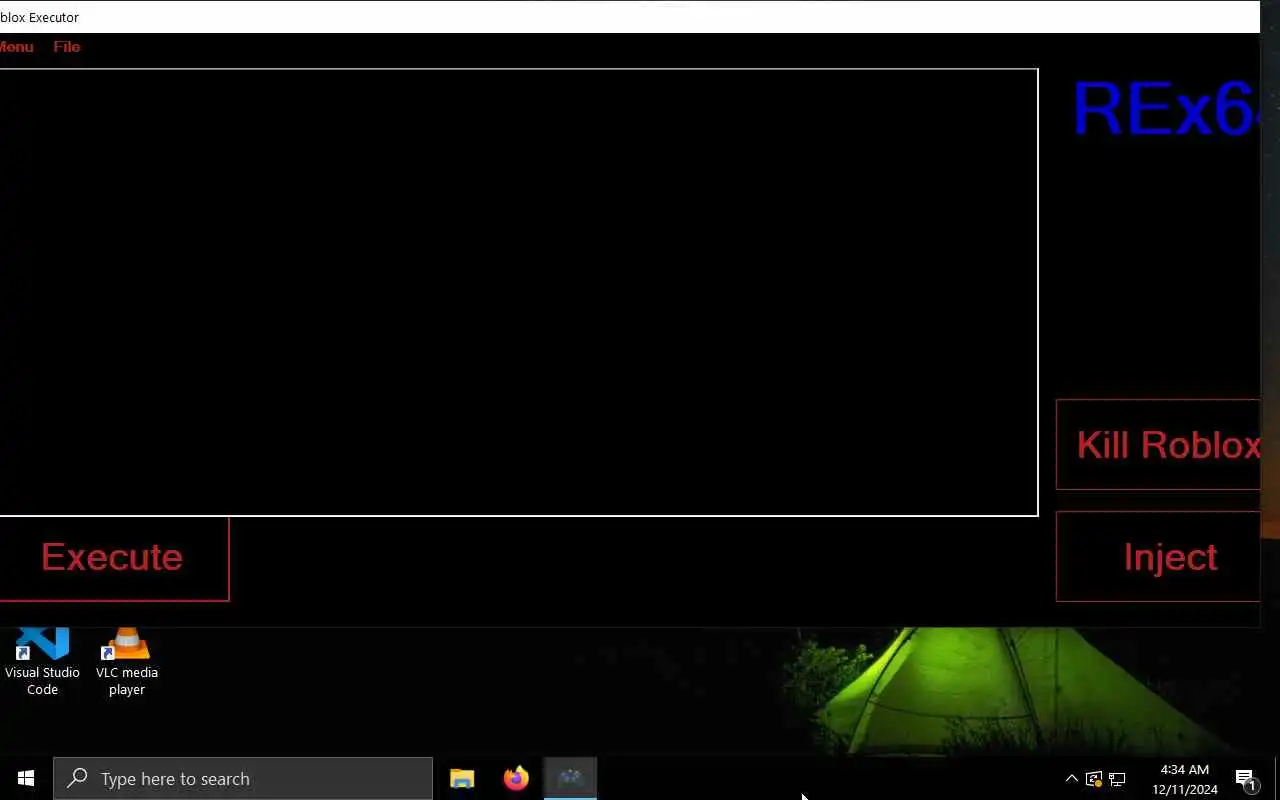Launch Firefox from the taskbar

(516, 778)
